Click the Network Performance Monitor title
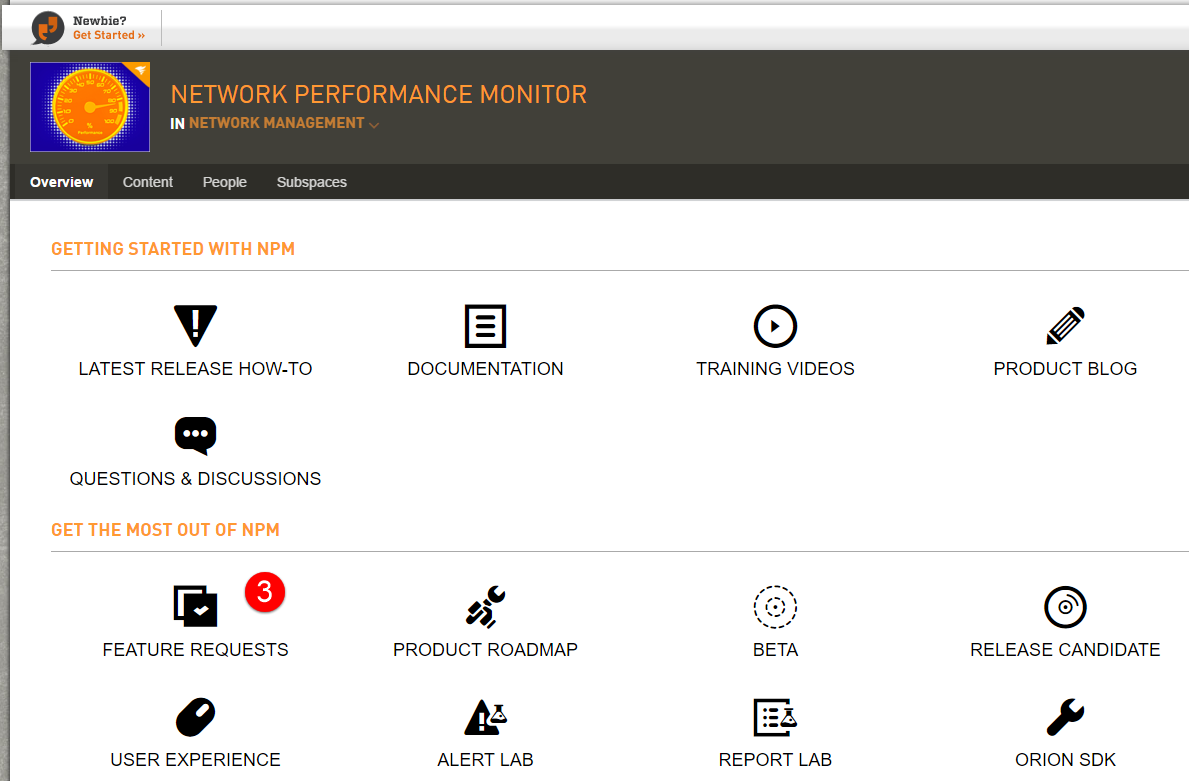This screenshot has height=781, width=1189. (x=379, y=94)
